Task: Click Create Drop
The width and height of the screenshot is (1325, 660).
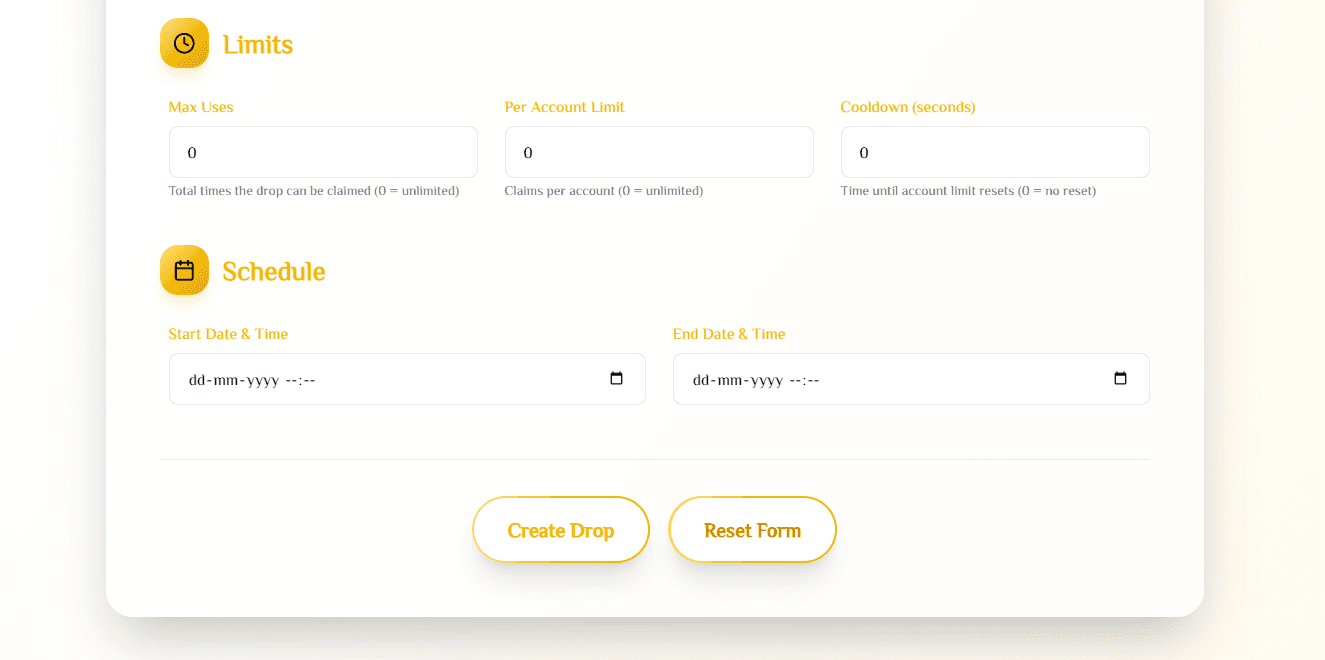Action: [x=560, y=529]
